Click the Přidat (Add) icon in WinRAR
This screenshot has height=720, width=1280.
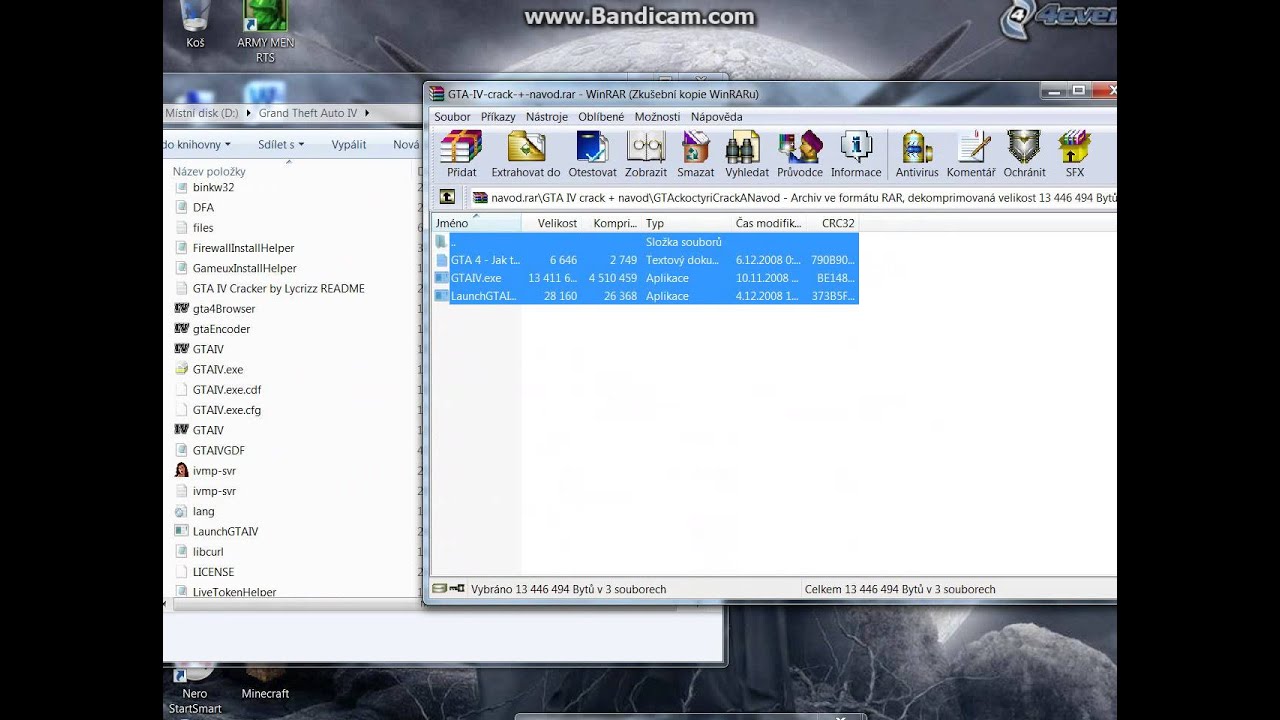[461, 154]
